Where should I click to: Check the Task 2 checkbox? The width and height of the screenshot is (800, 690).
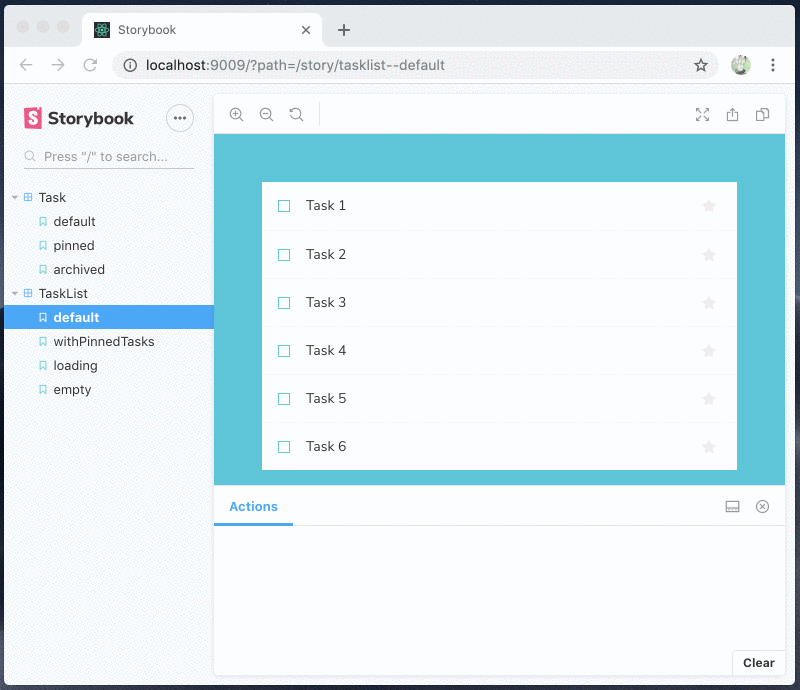coord(284,255)
